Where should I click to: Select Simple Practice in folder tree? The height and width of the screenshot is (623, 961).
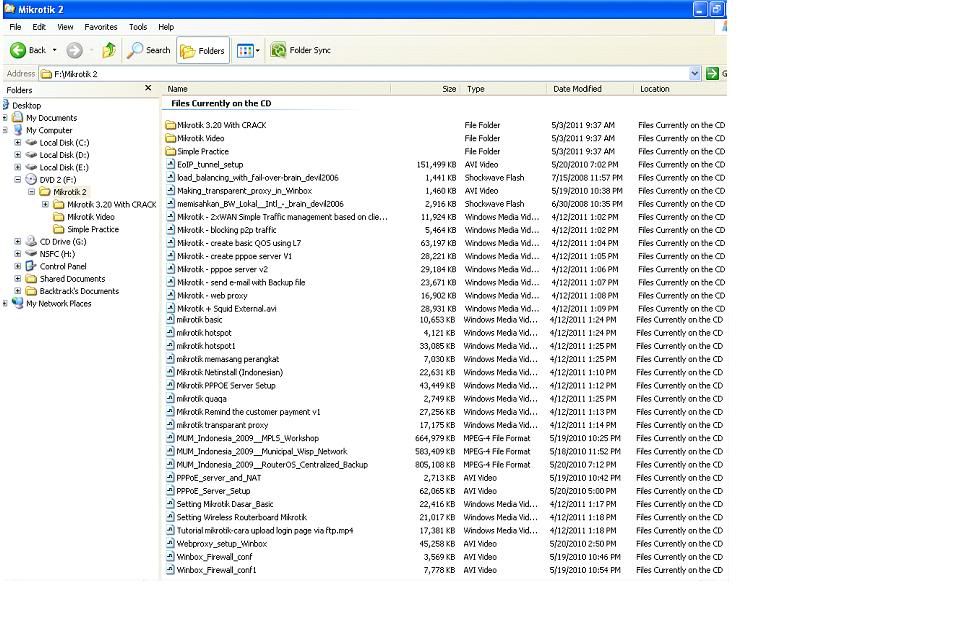[93, 229]
